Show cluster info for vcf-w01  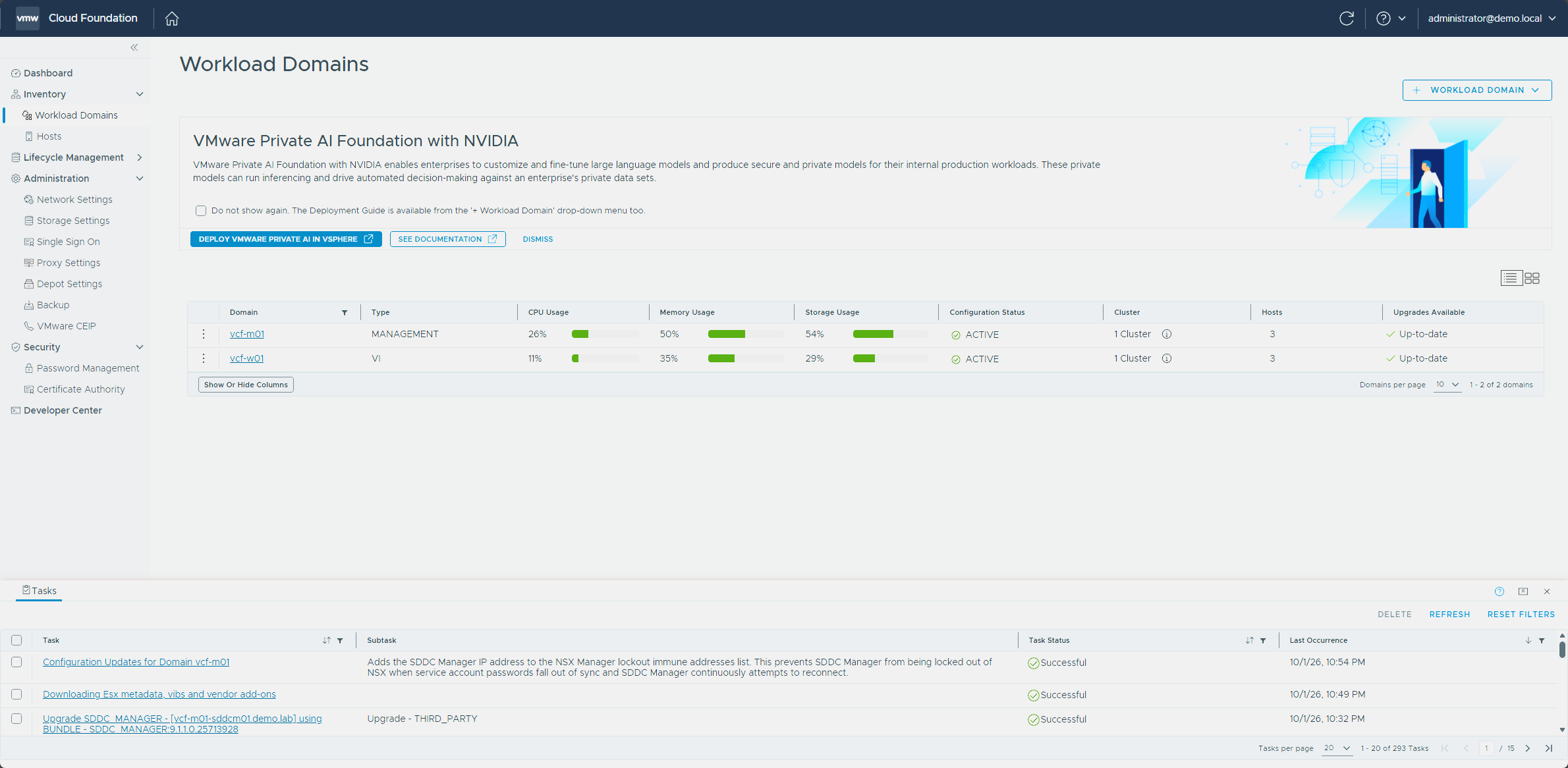click(1167, 358)
